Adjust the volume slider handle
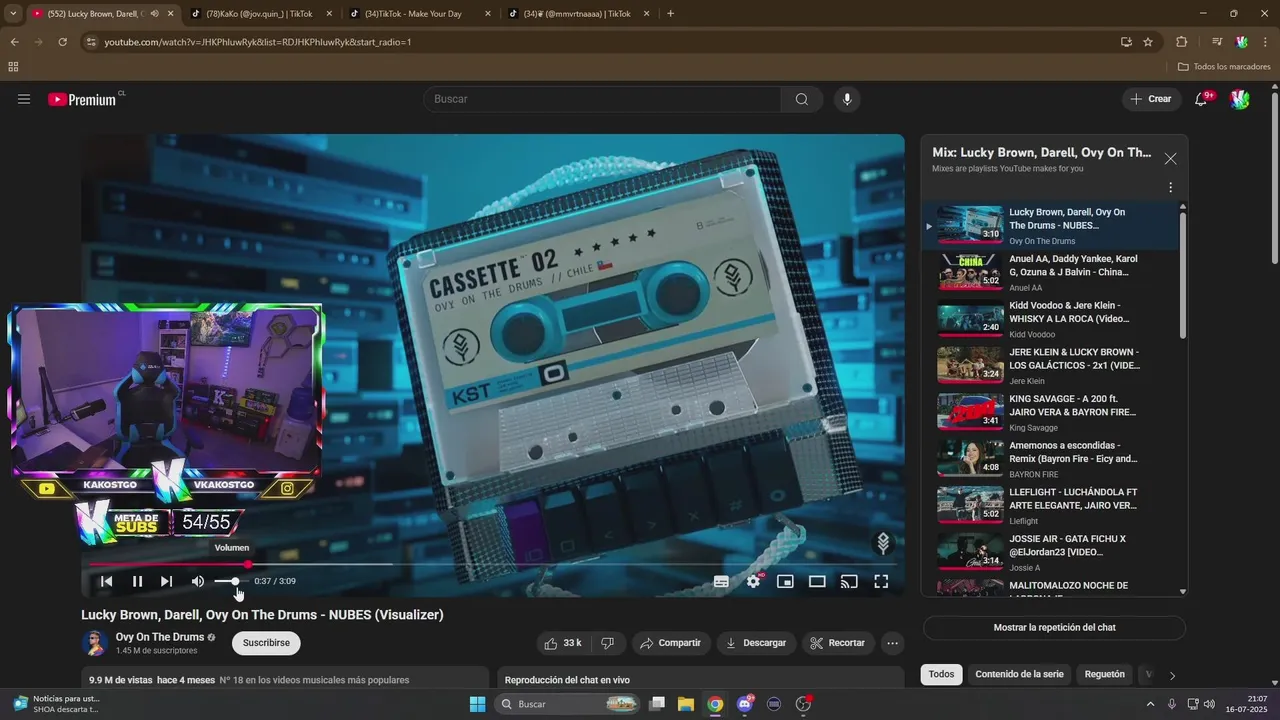1280x720 pixels. point(235,581)
